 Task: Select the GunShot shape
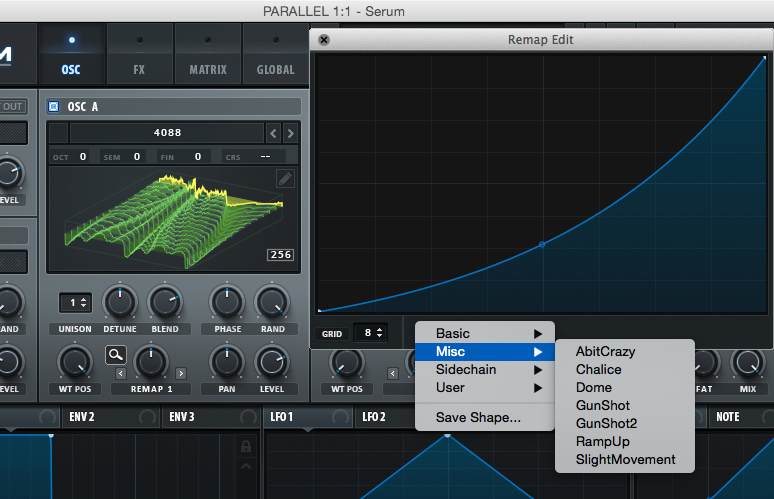click(625, 406)
